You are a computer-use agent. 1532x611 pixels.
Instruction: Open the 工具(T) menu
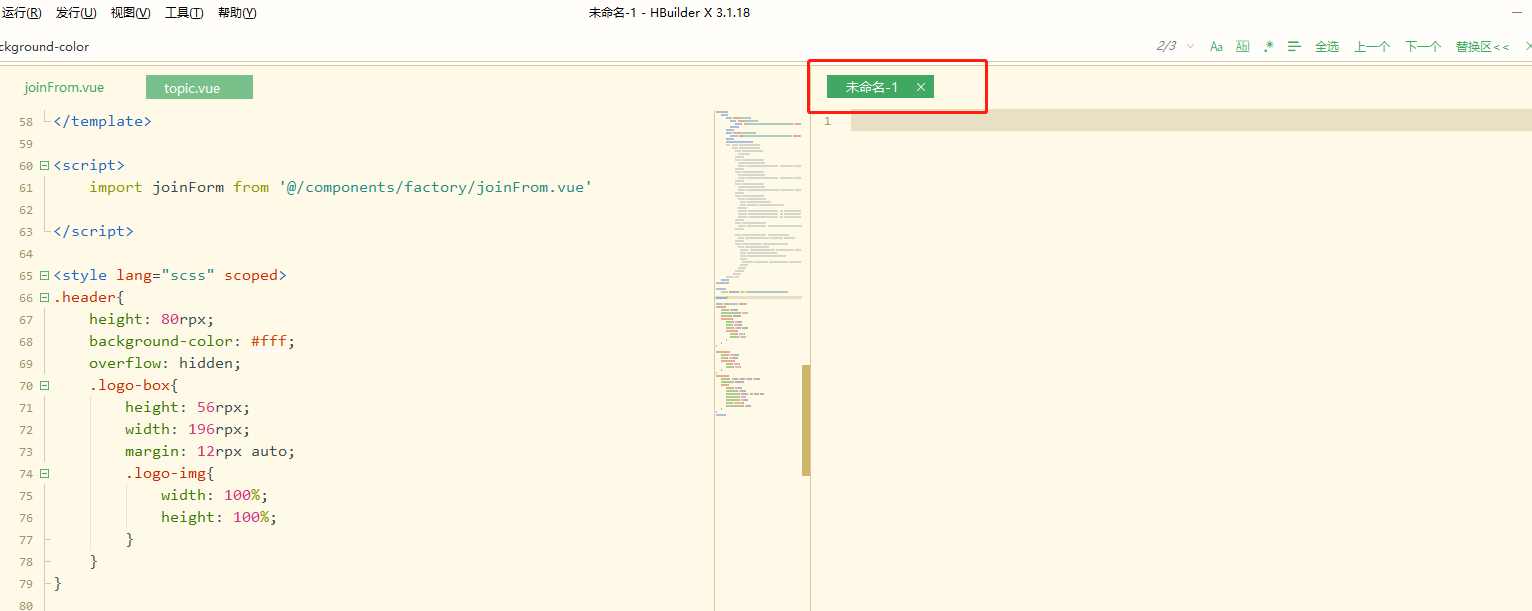point(184,13)
